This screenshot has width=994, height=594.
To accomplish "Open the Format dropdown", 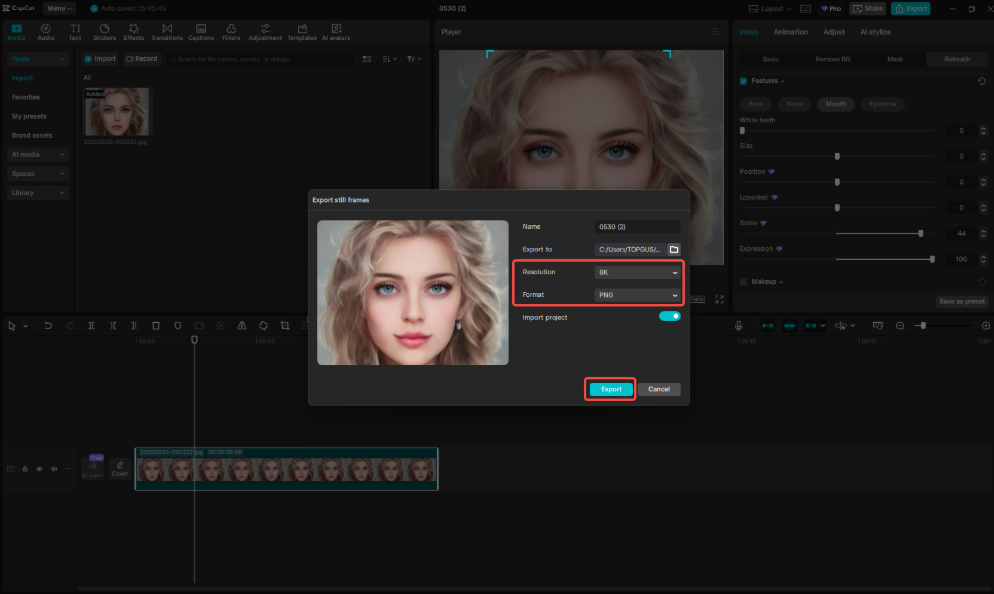I will coord(638,294).
